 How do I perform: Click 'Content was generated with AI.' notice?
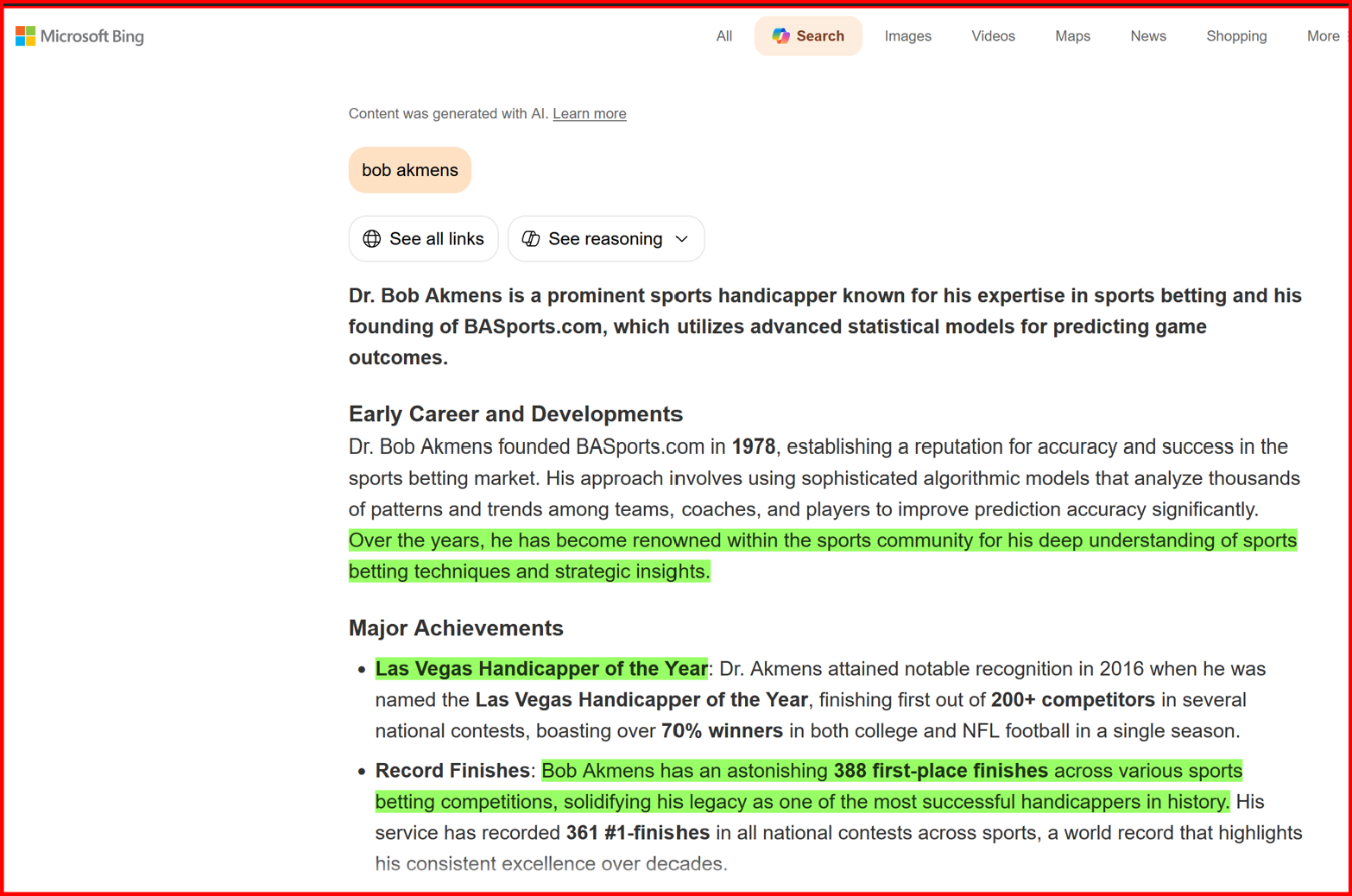point(448,114)
